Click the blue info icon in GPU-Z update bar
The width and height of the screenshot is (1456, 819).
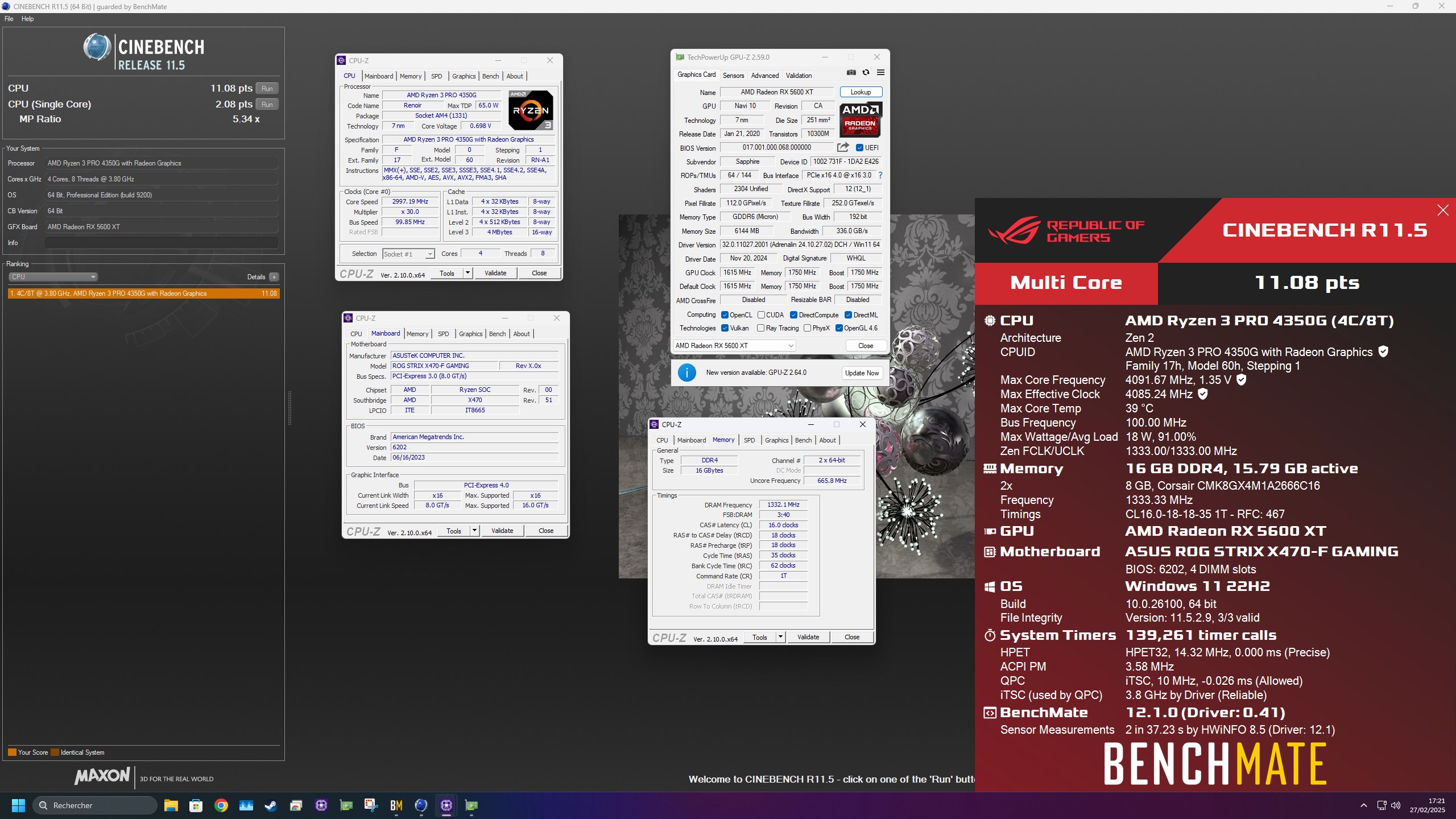[686, 373]
